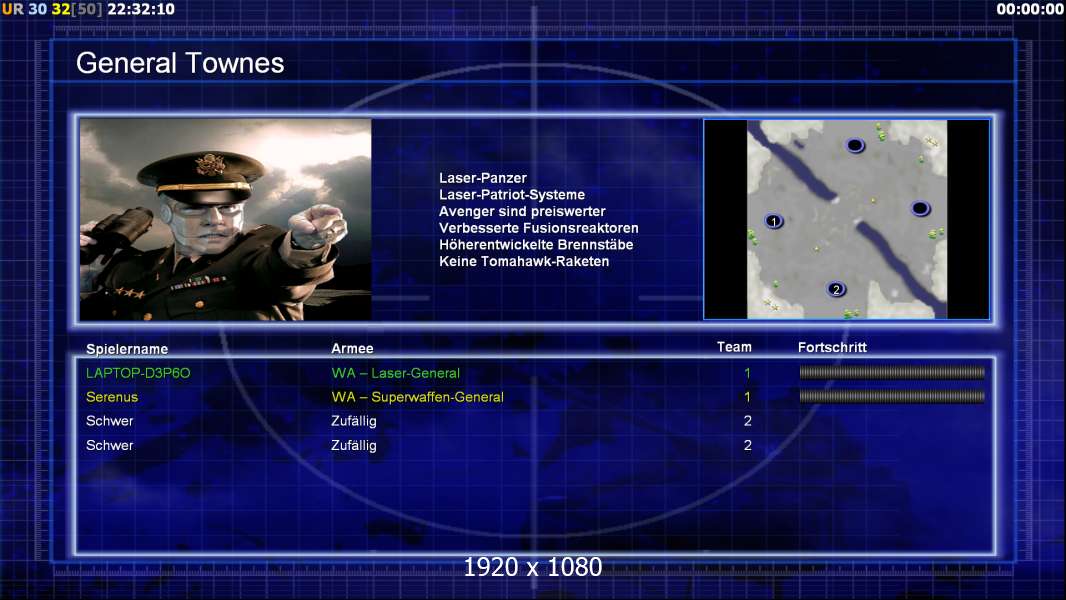Screen dimensions: 1066x600
Task: Select the Serenus player name
Action: 112,397
